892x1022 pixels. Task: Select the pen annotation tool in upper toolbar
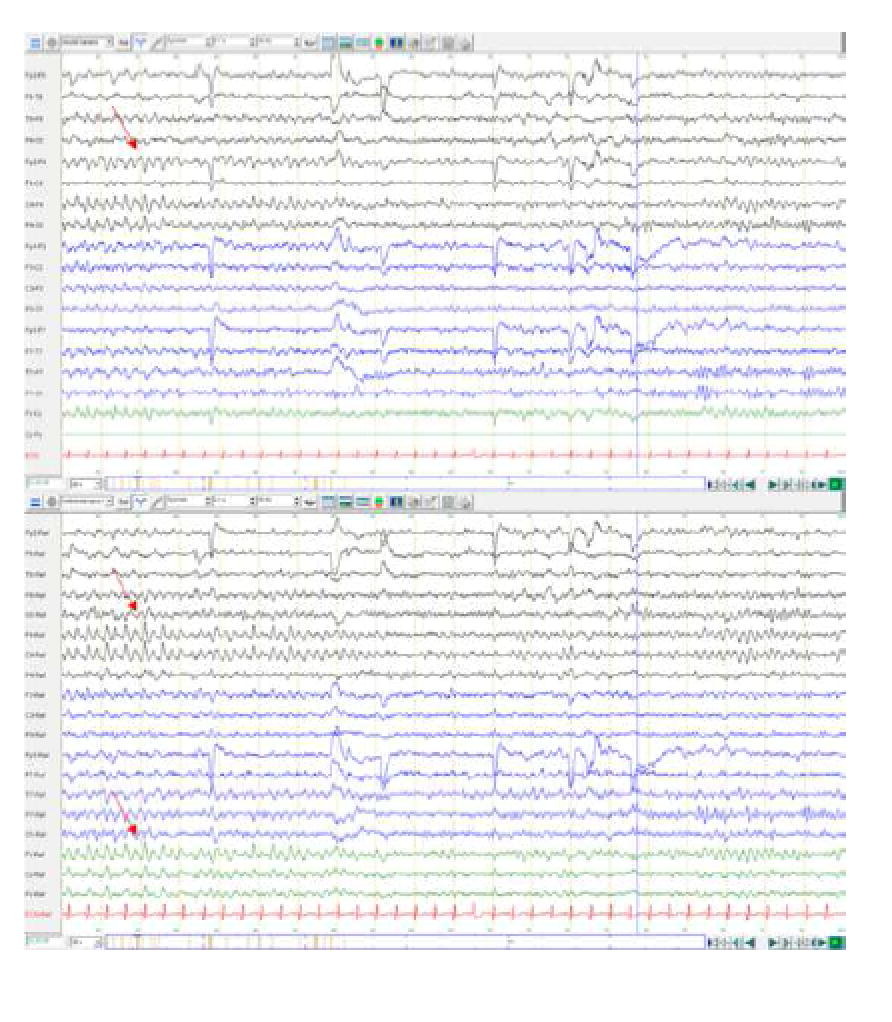coord(157,43)
